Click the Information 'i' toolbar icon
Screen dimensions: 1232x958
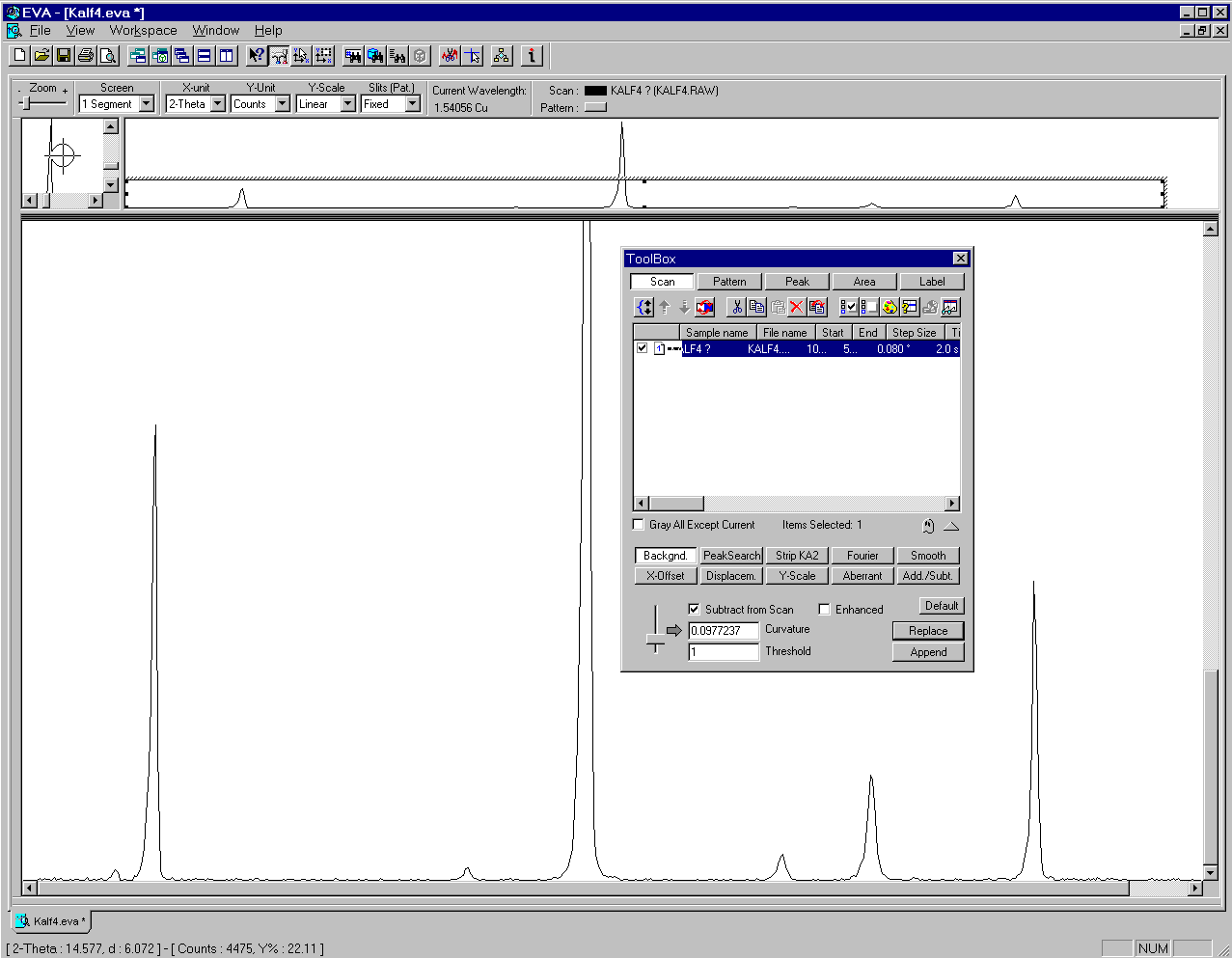(x=532, y=56)
